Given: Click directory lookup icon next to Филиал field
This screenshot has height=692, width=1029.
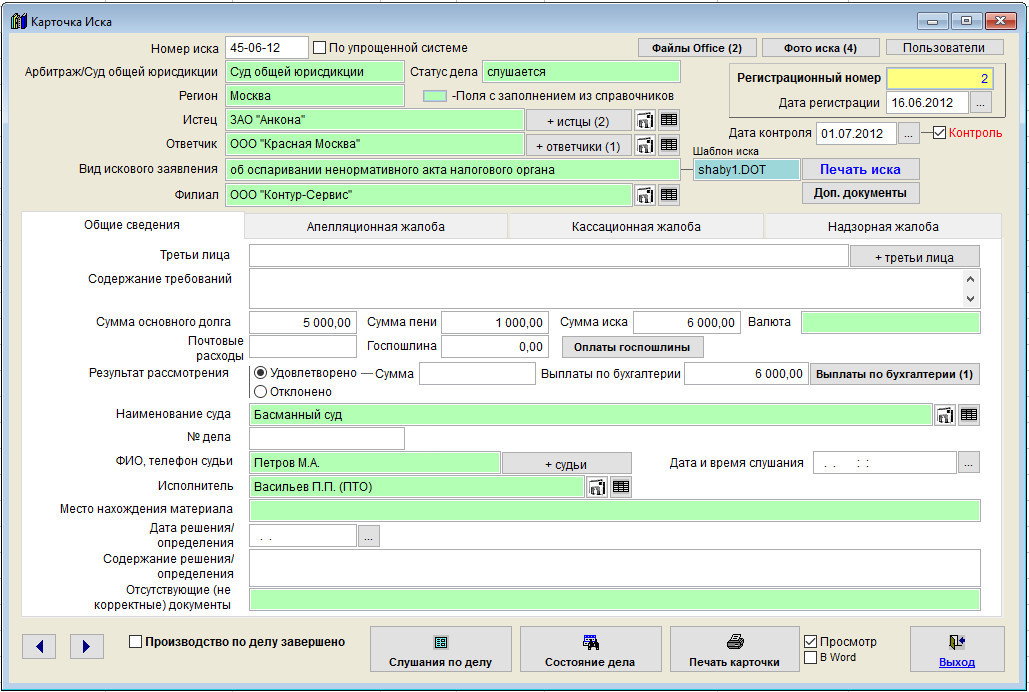Looking at the screenshot, I should tap(645, 195).
